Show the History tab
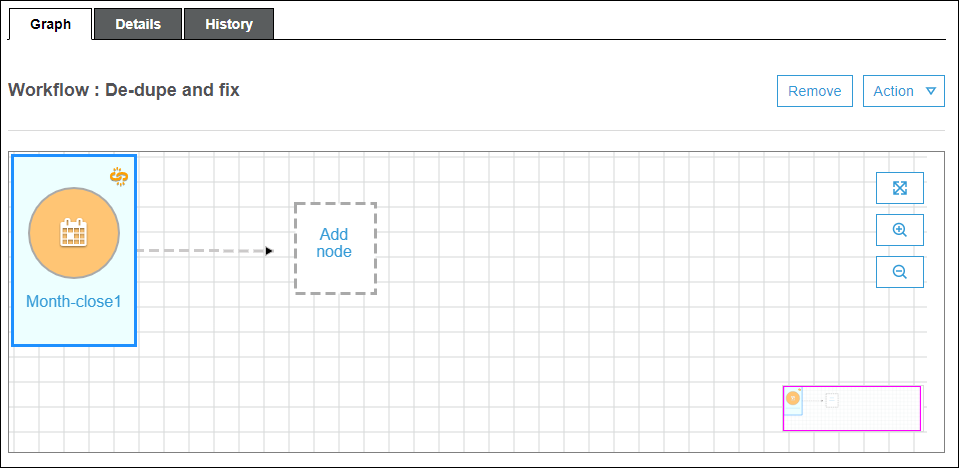Viewport: 959px width, 468px height. tap(229, 24)
